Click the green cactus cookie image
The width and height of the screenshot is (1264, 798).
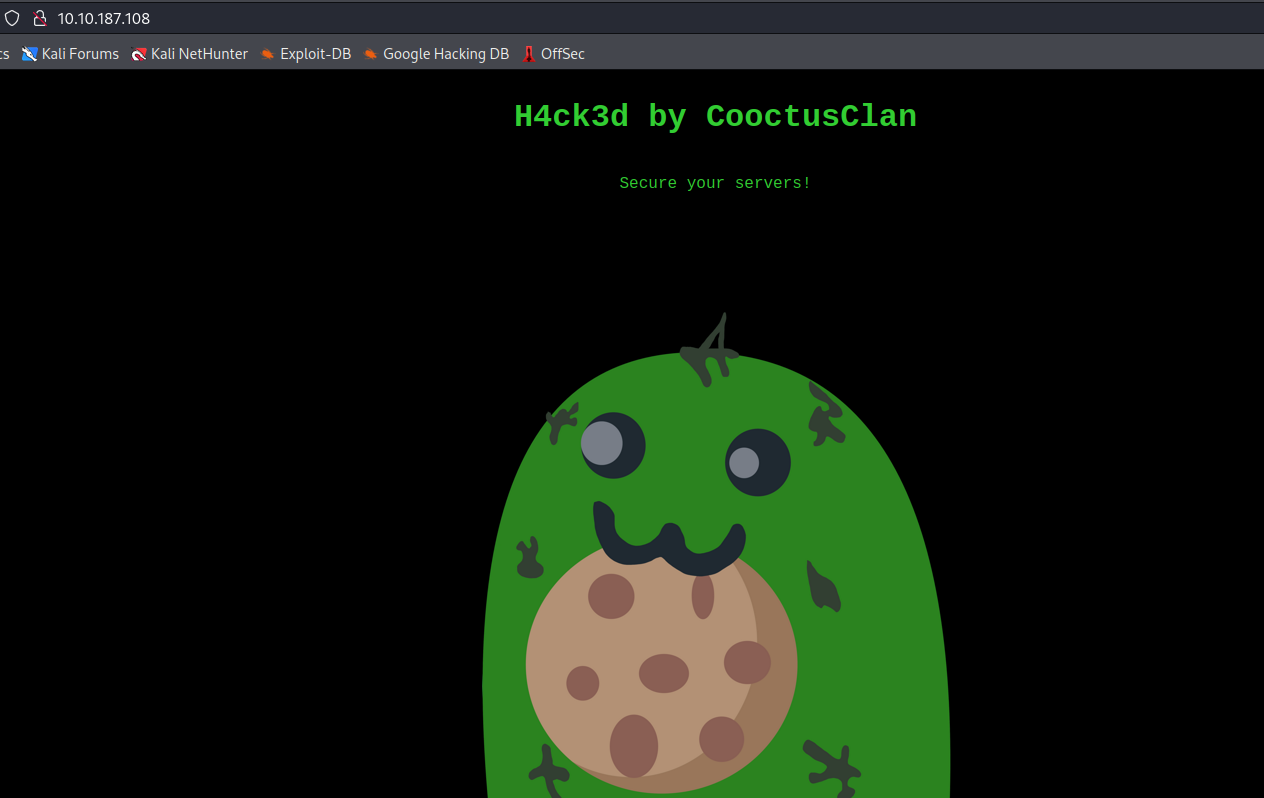coord(716,556)
